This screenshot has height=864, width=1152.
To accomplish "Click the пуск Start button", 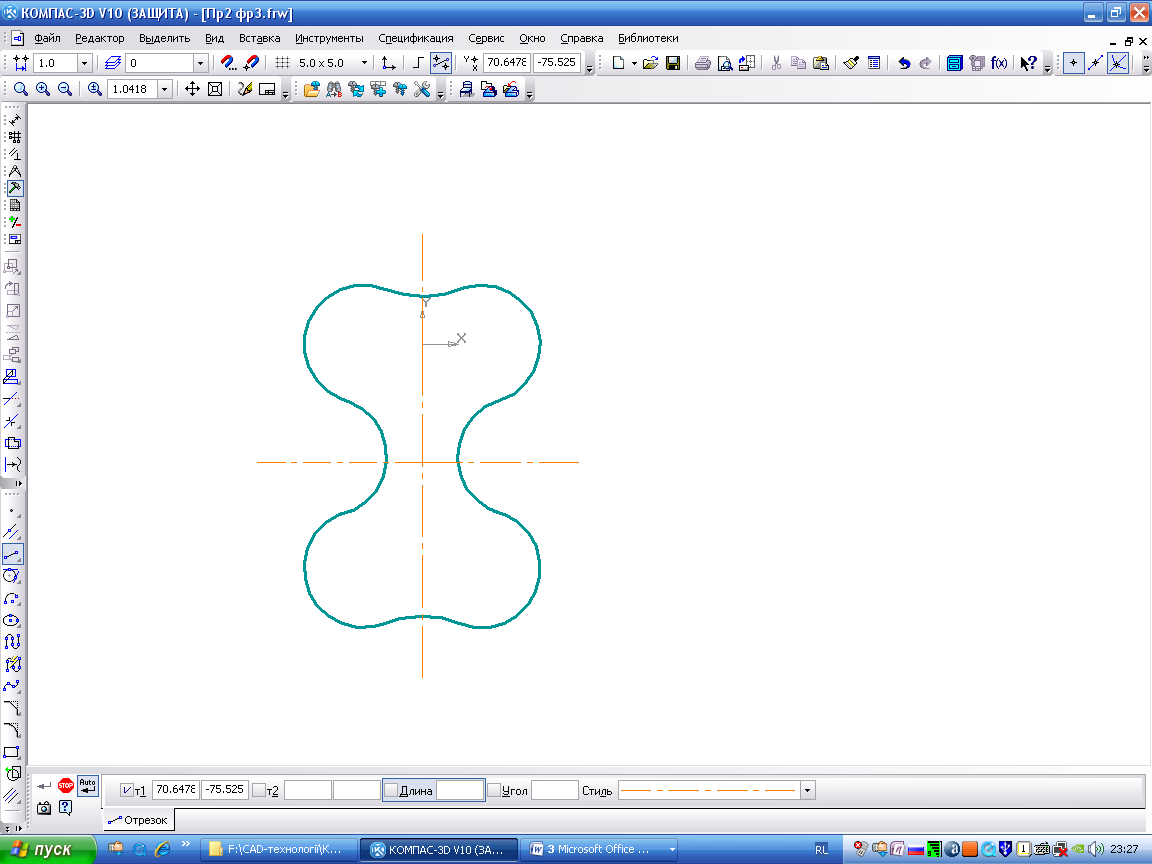I will (48, 849).
